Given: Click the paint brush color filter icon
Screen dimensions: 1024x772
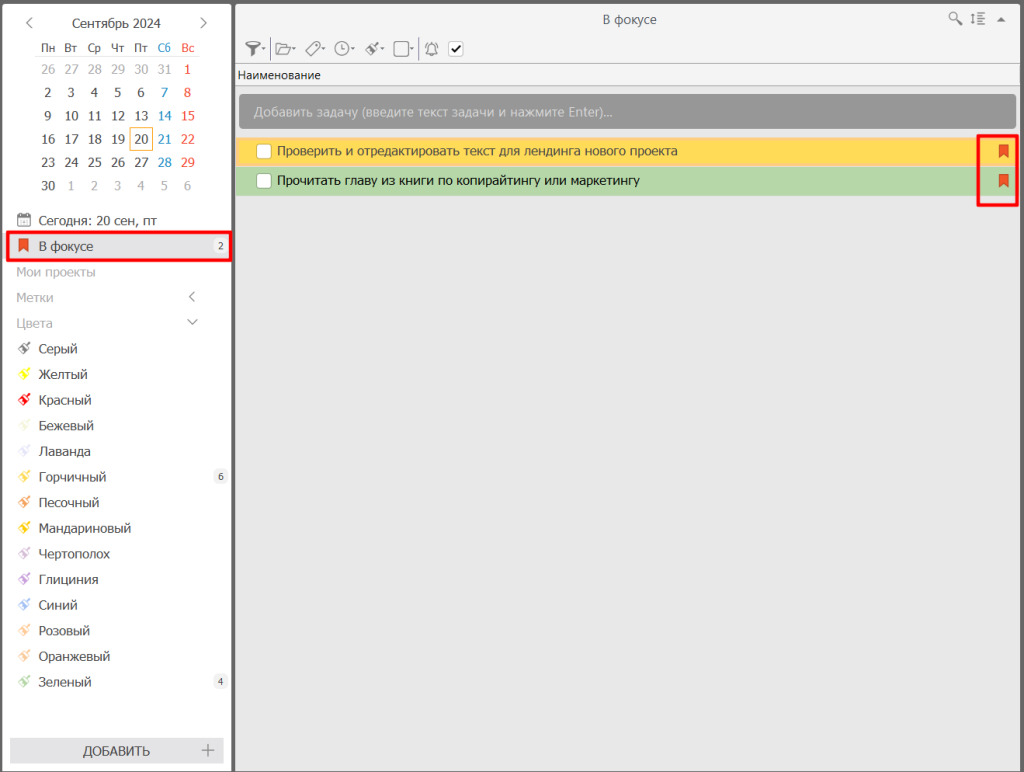Looking at the screenshot, I should click(x=374, y=48).
